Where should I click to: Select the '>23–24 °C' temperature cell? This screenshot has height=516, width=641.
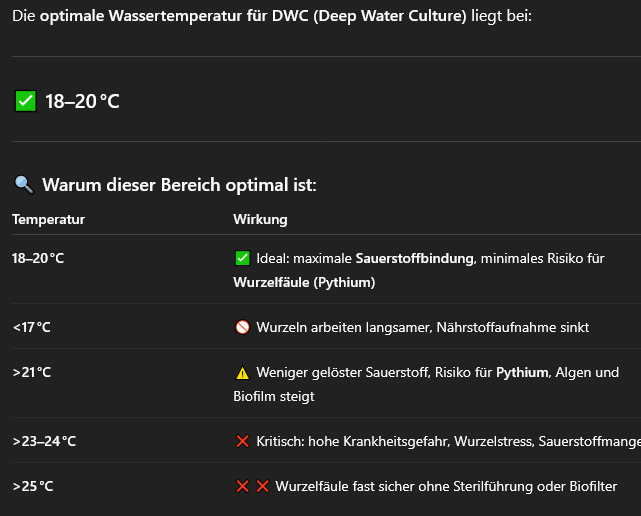coord(44,441)
